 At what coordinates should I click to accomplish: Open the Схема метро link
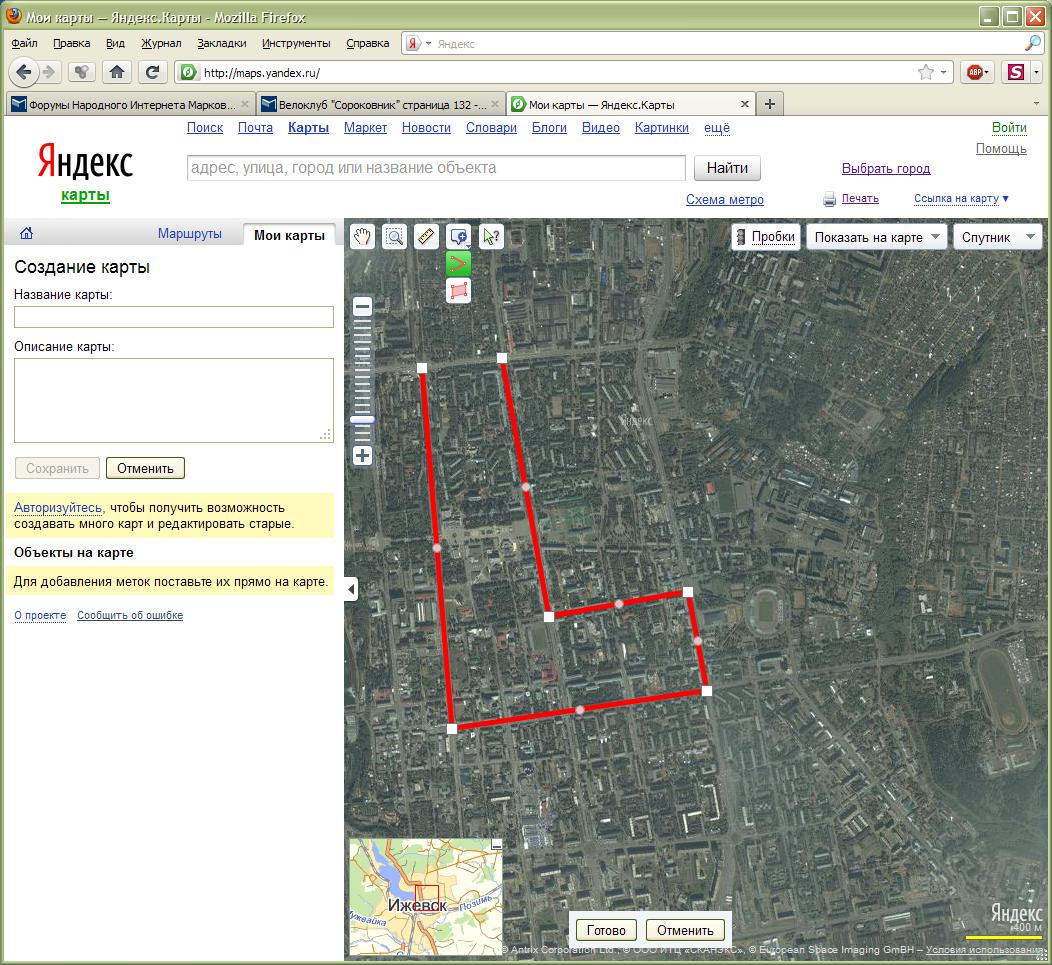point(725,199)
